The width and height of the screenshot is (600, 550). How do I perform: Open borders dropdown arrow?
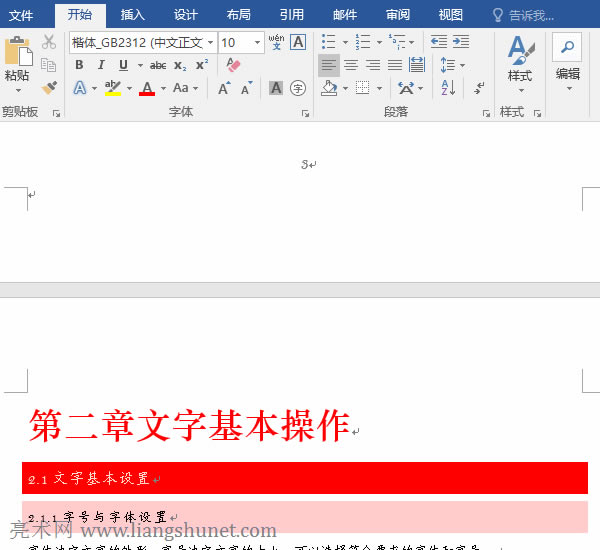point(379,88)
